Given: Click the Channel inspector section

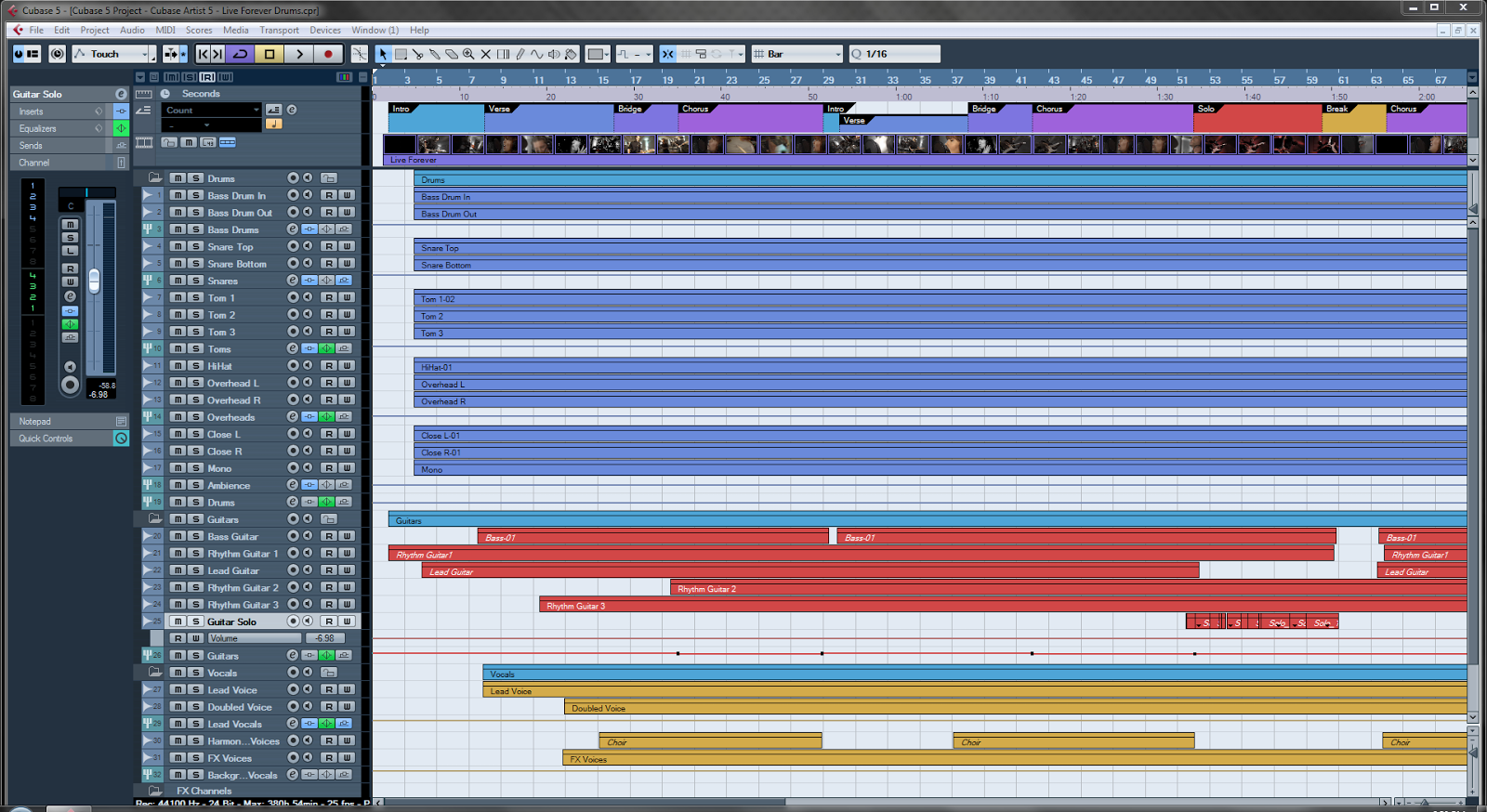Looking at the screenshot, I should 61,162.
